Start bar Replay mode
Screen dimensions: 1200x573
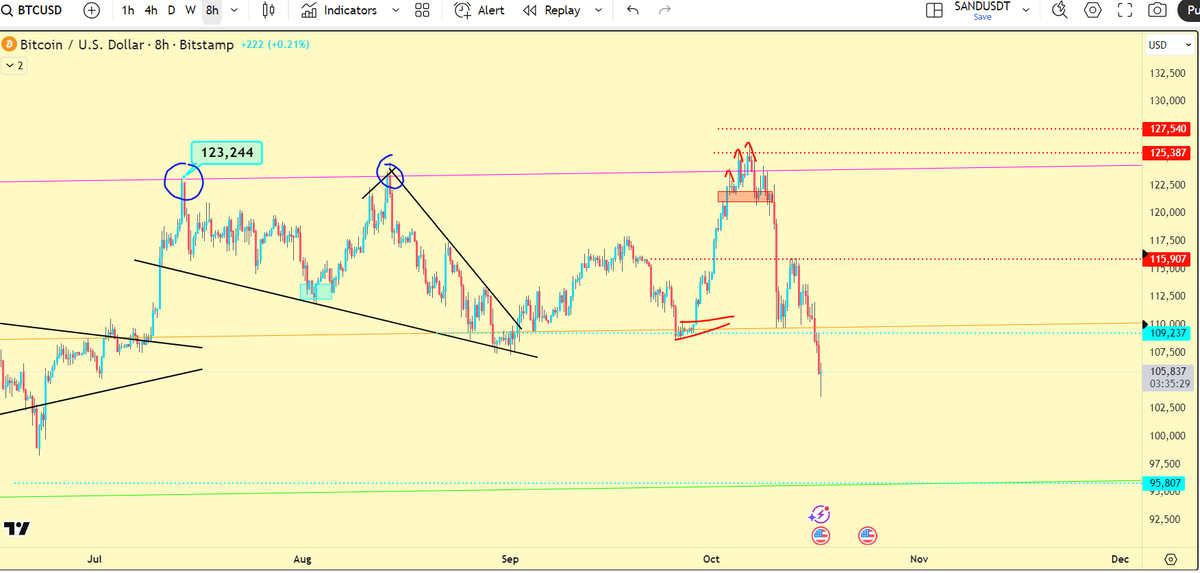coord(552,10)
